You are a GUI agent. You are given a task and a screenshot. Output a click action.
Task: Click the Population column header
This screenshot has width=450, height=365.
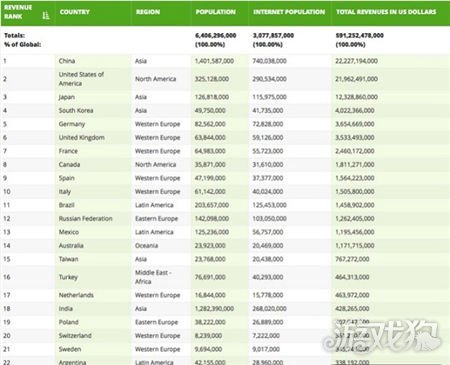215,12
